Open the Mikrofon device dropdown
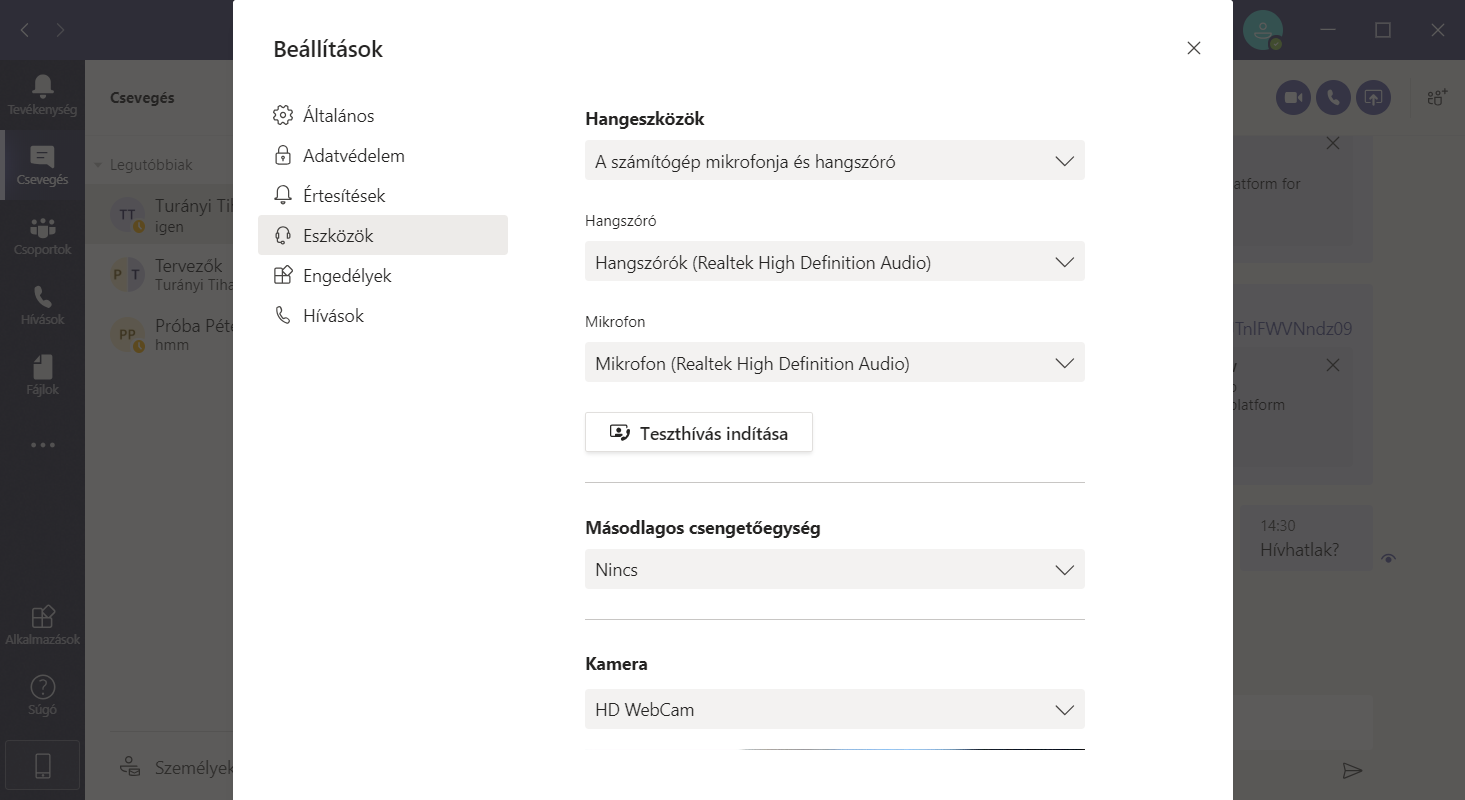The image size is (1465, 800). coord(834,363)
